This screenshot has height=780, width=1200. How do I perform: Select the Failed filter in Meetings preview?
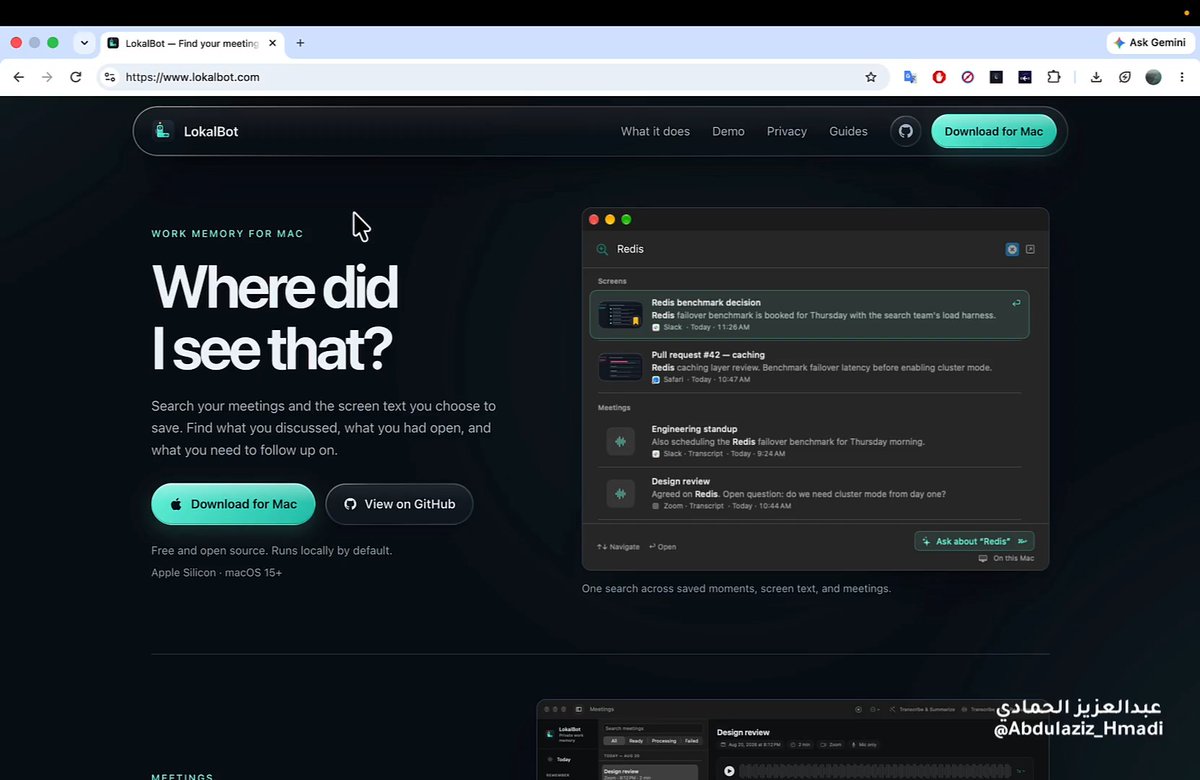(x=692, y=741)
